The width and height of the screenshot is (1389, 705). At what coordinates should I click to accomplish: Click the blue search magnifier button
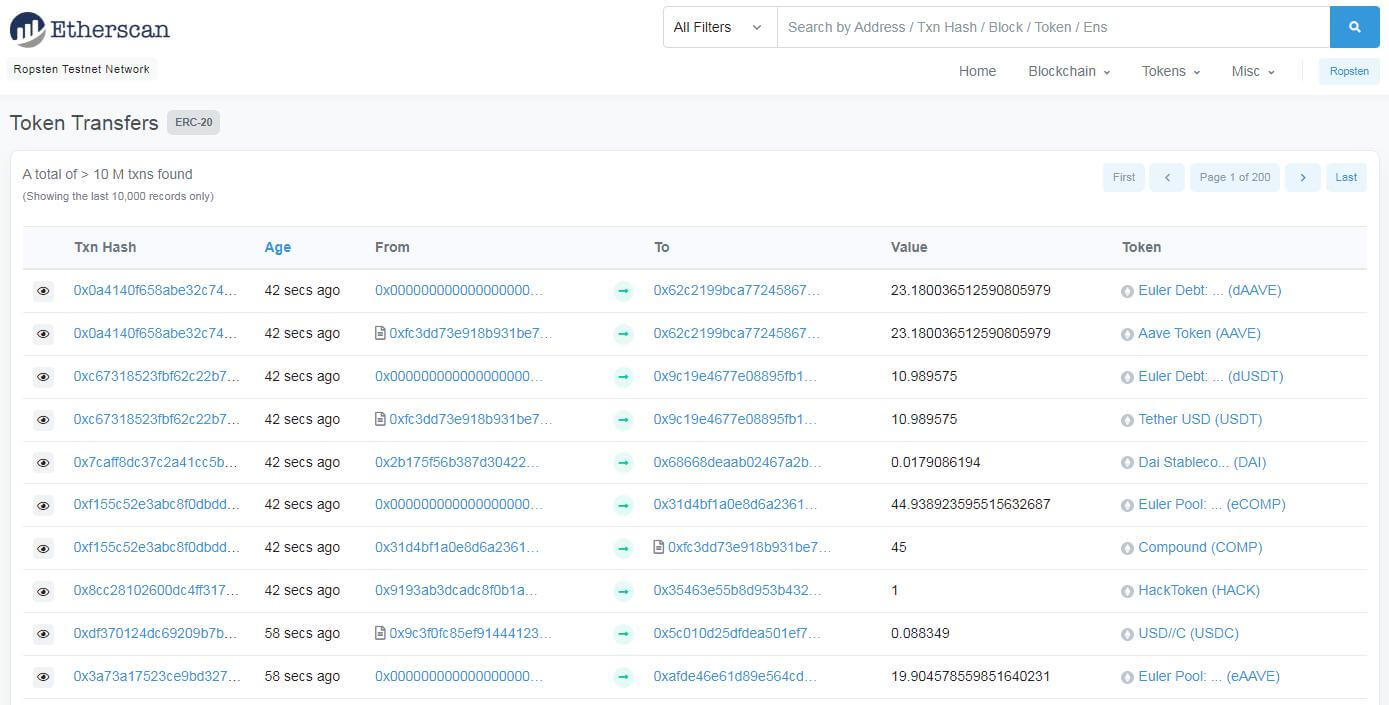click(x=1354, y=27)
